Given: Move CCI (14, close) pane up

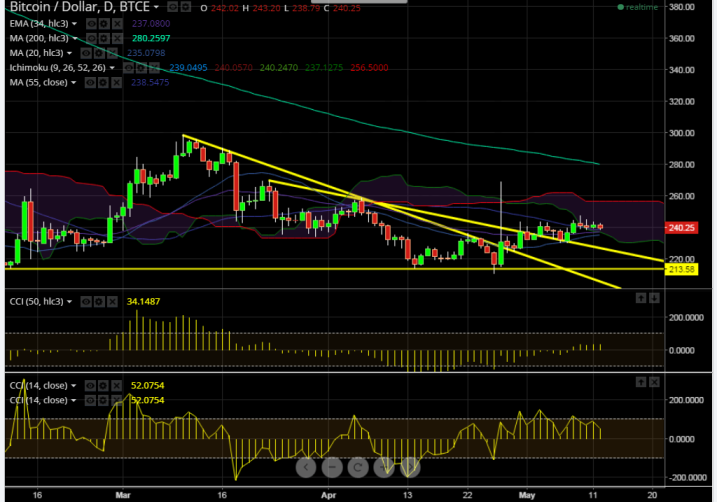Looking at the screenshot, I should (x=641, y=382).
